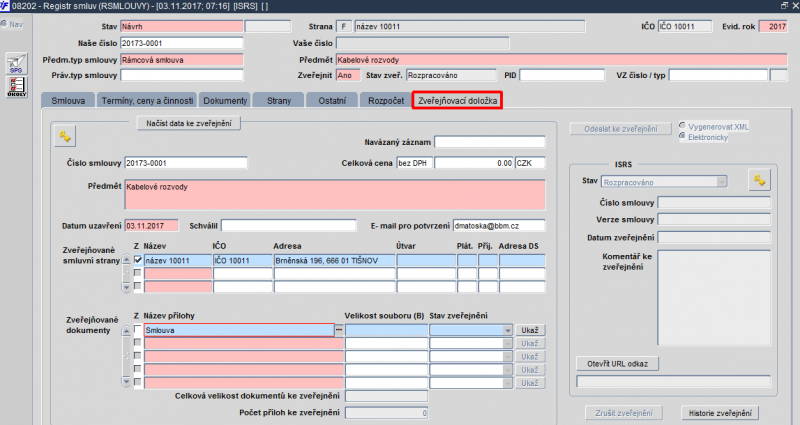The height and width of the screenshot is (425, 800).
Task: Switch to the Dokumenty tab
Action: coord(224,101)
